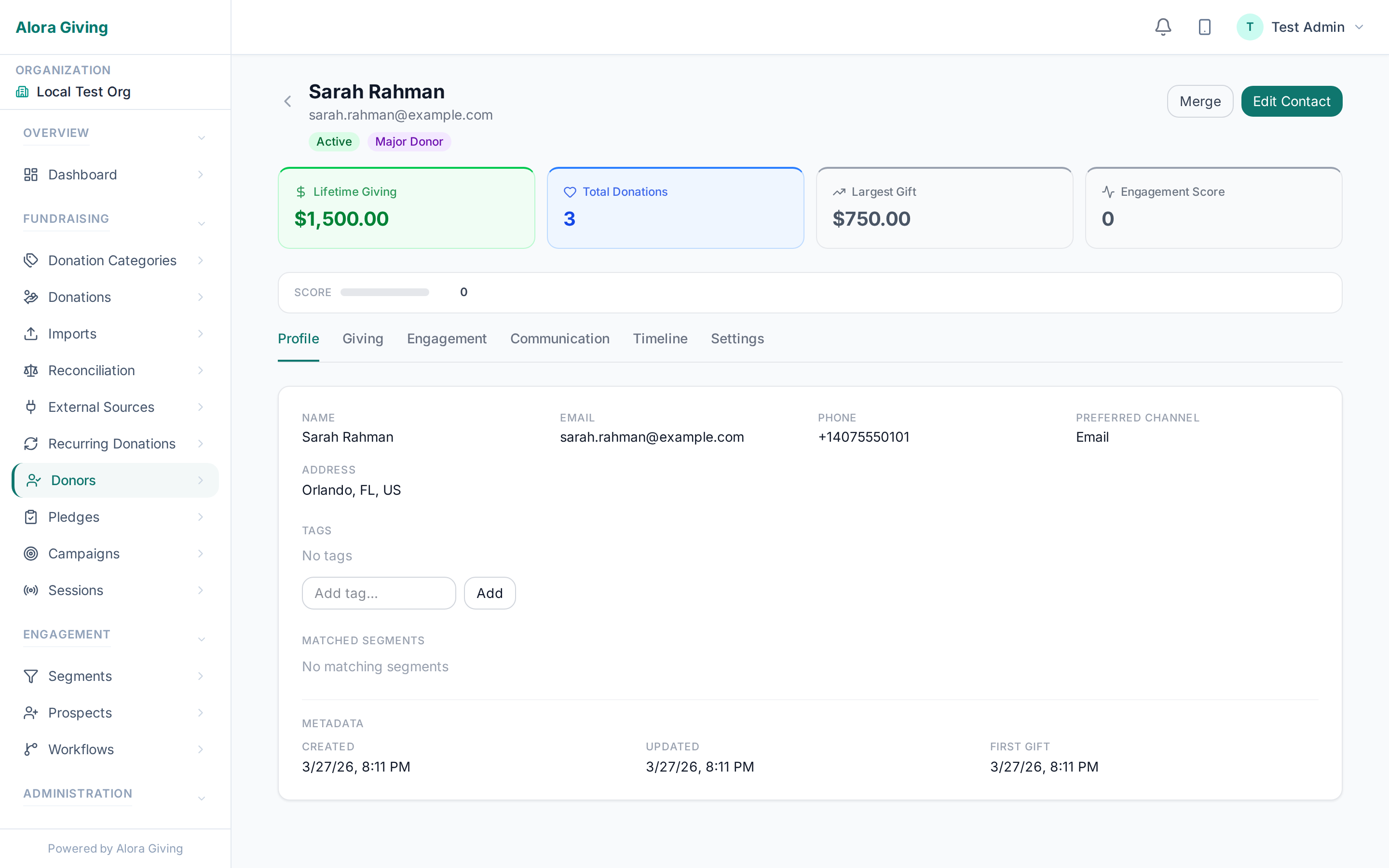Screen dimensions: 1389x868
Task: Click the Reconciliation scales icon
Action: point(31,370)
